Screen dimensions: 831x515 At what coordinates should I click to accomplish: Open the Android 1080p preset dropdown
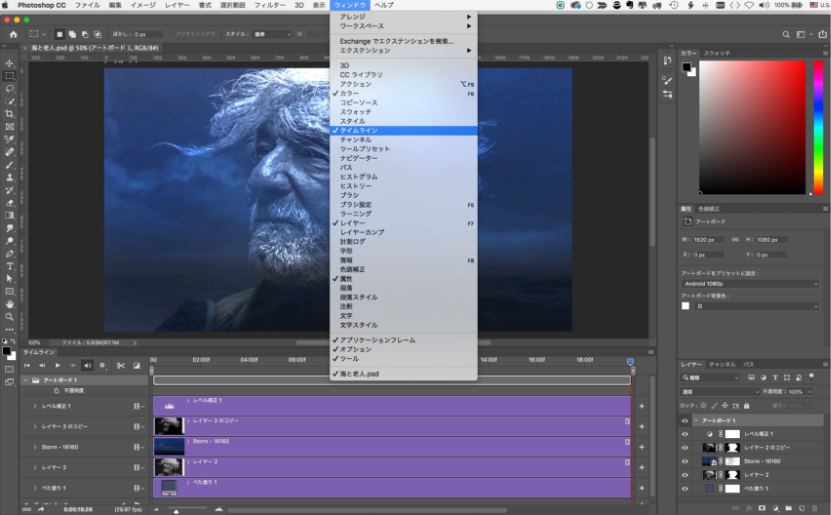[750, 283]
